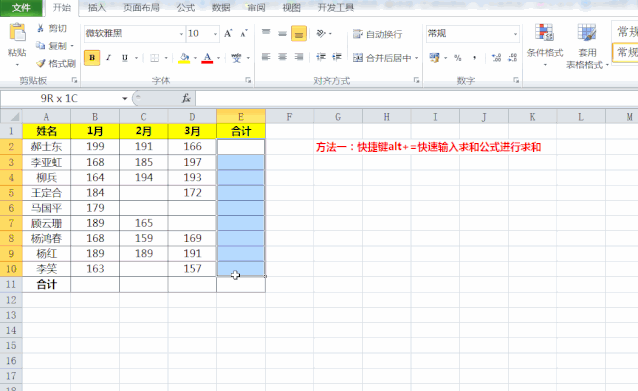Decrease decimal places
This screenshot has width=638, height=391.
pyautogui.click(x=513, y=58)
